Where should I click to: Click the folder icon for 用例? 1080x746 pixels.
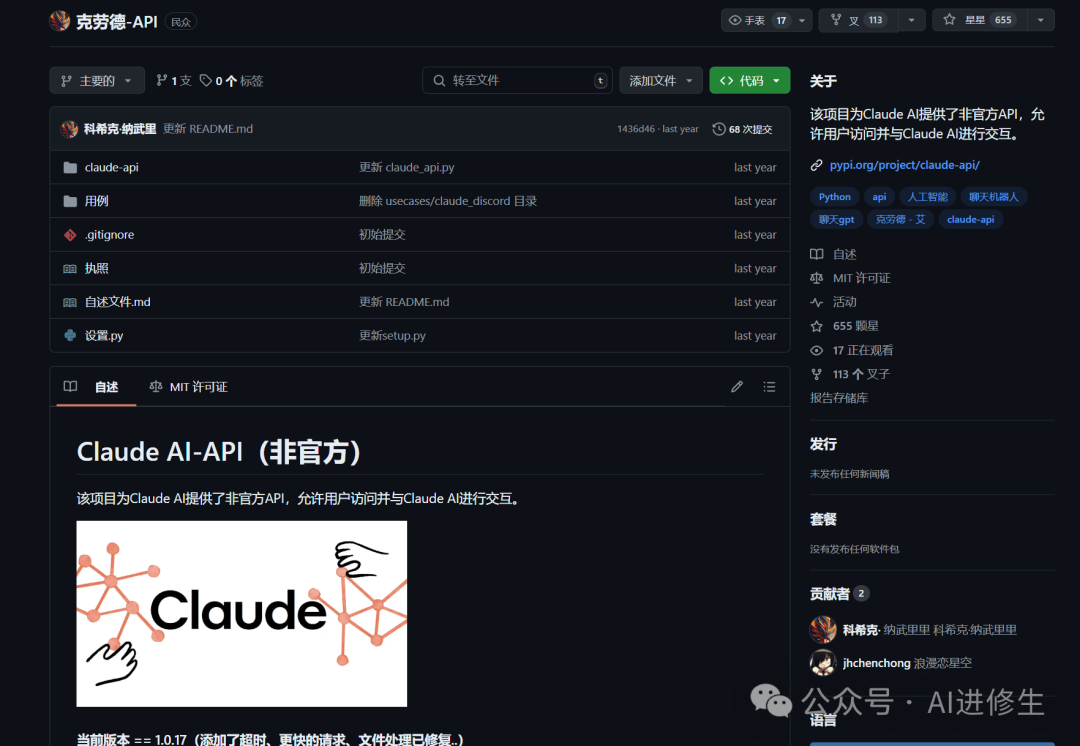pyautogui.click(x=70, y=201)
